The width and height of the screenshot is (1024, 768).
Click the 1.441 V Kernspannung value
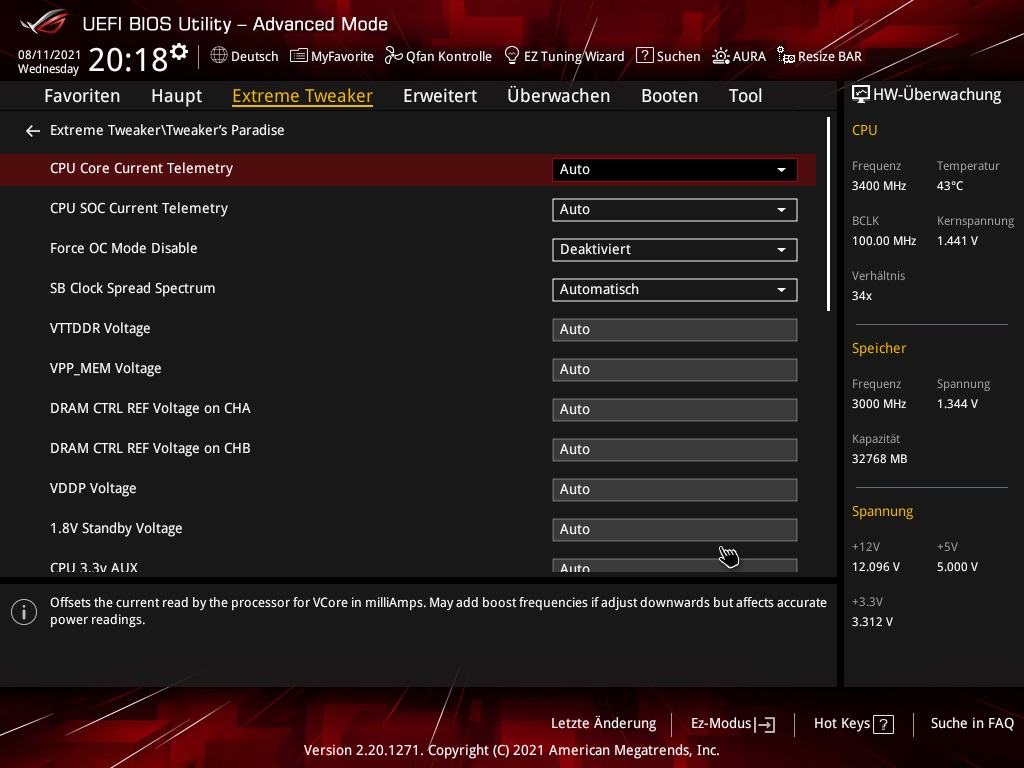click(x=957, y=241)
